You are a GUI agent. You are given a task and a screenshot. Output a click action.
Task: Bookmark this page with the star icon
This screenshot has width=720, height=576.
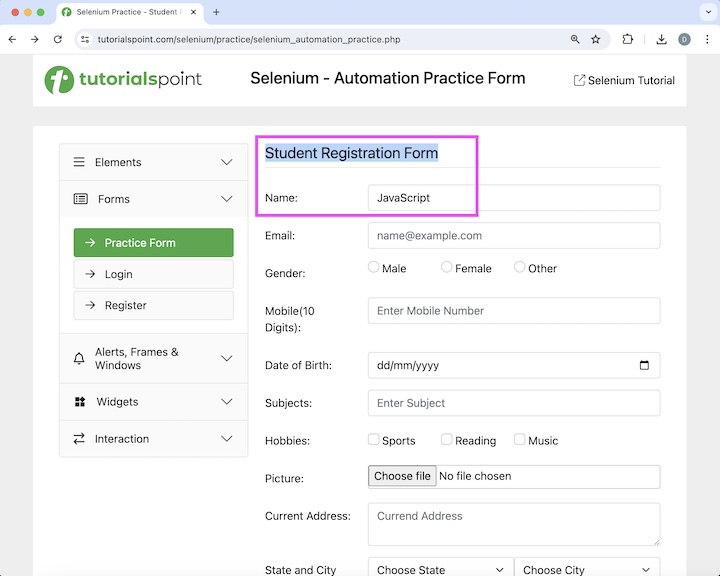(596, 39)
